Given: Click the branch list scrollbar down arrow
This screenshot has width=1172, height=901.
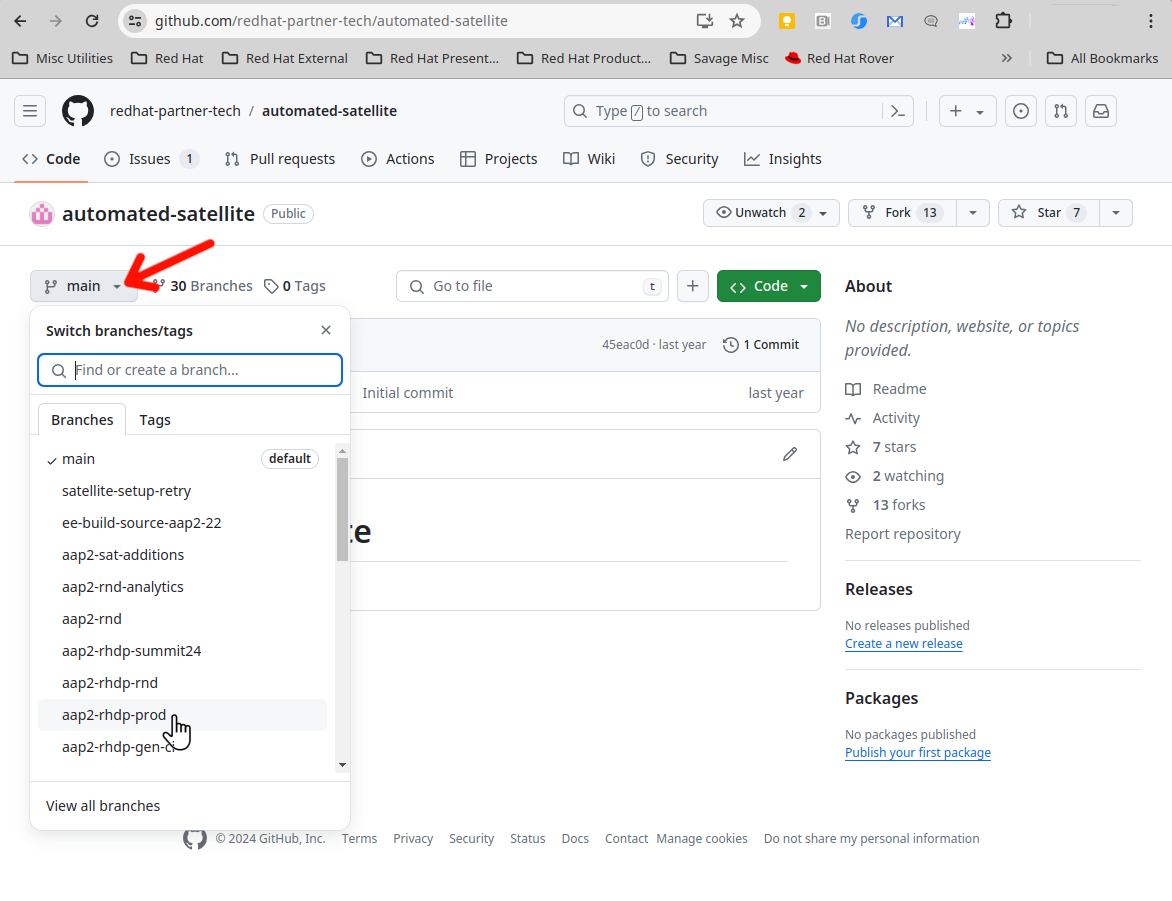Looking at the screenshot, I should (342, 764).
